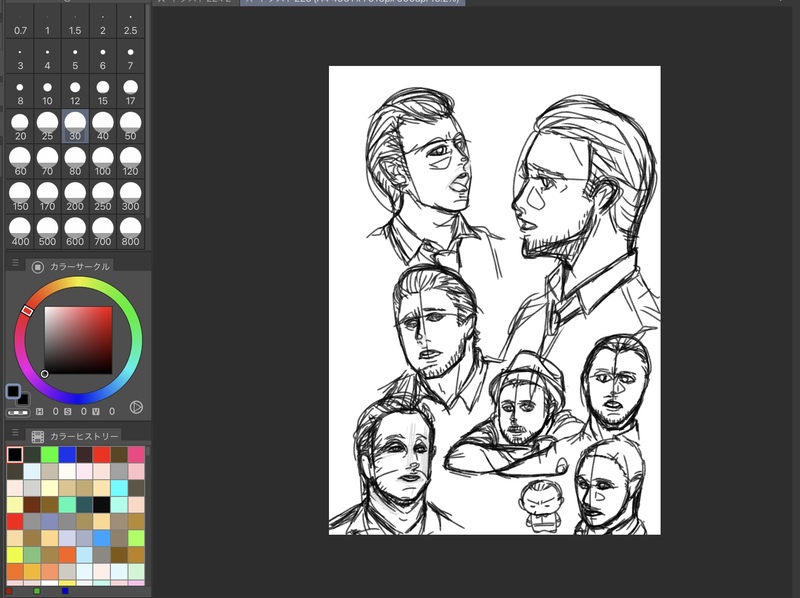
Task: Click the color space switch arrow button
Action: click(136, 407)
